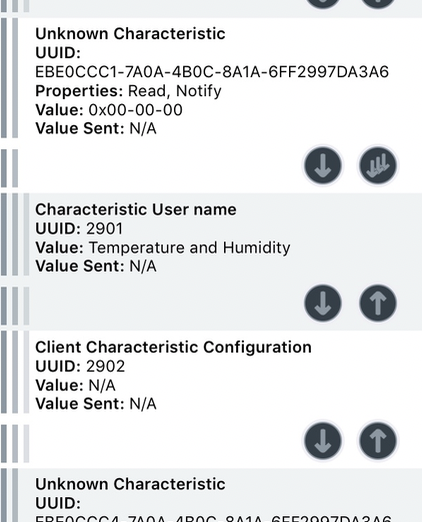Select the bottom Unknown Characteristic heading
The image size is (438, 522).
click(x=130, y=484)
